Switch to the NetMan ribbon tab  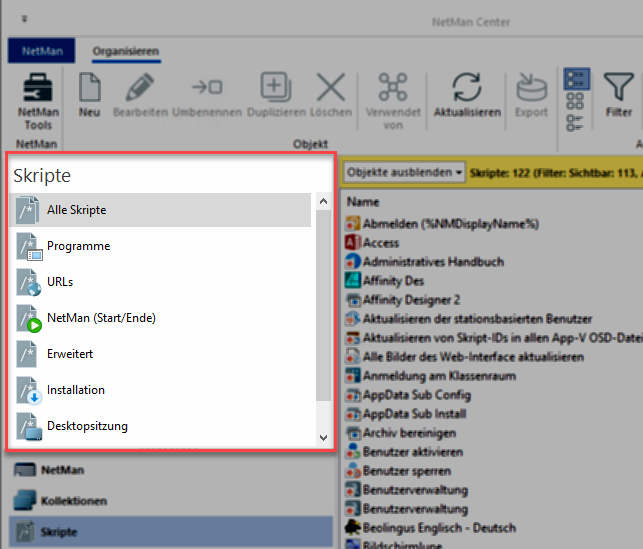click(34, 50)
